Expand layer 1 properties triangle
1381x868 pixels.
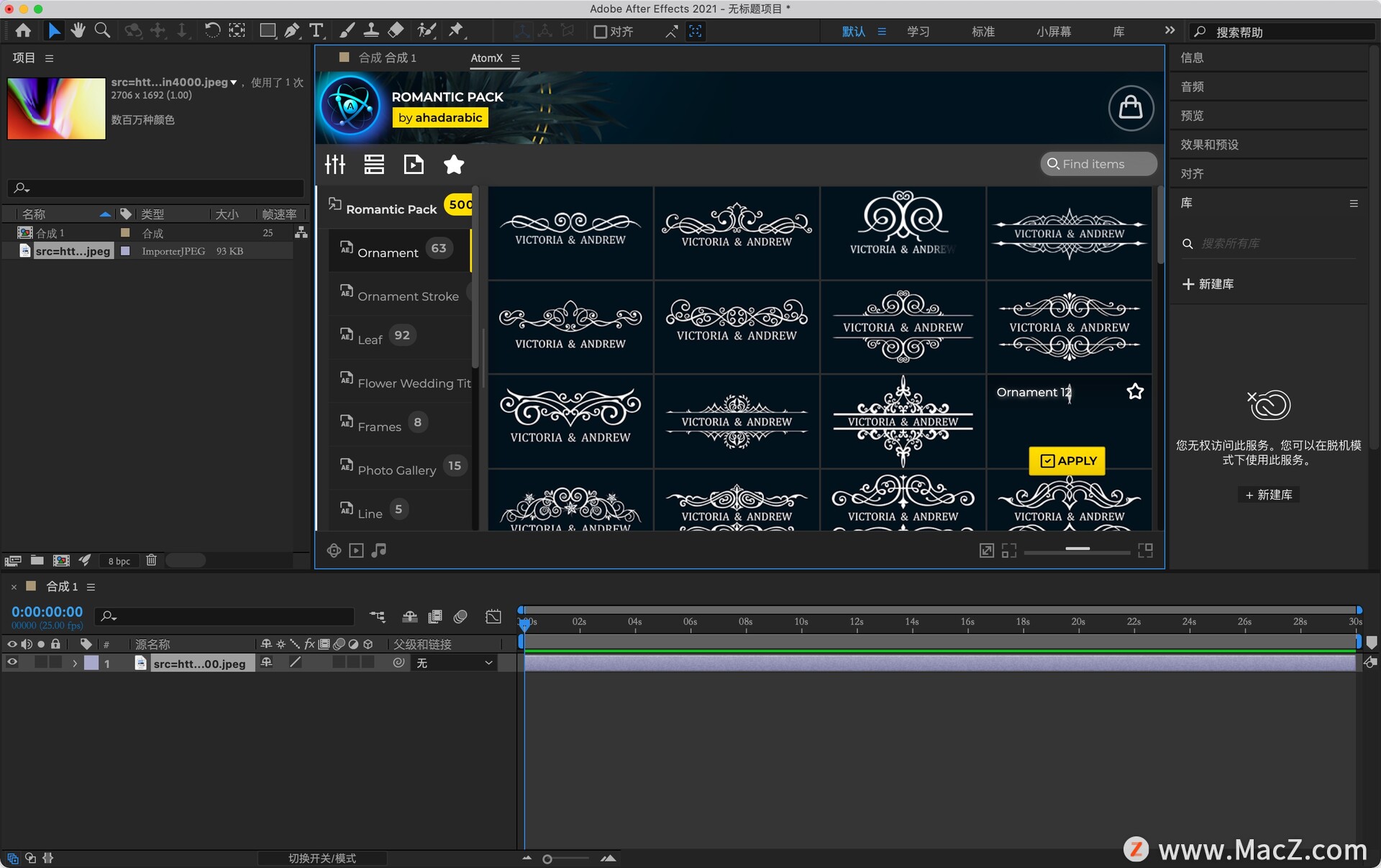74,663
